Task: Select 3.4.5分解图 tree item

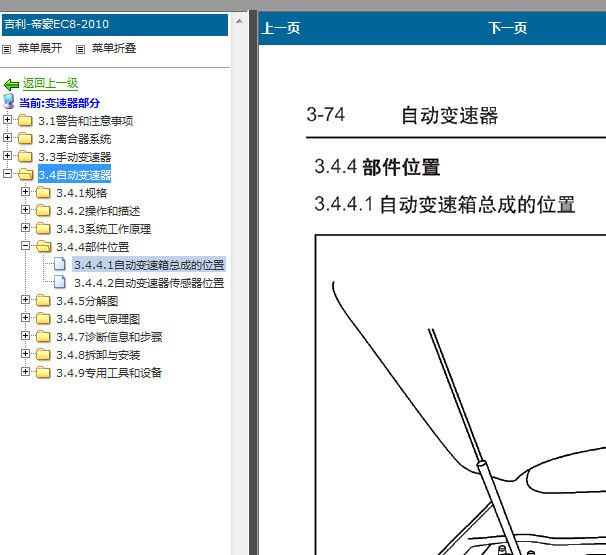Action: [87, 301]
